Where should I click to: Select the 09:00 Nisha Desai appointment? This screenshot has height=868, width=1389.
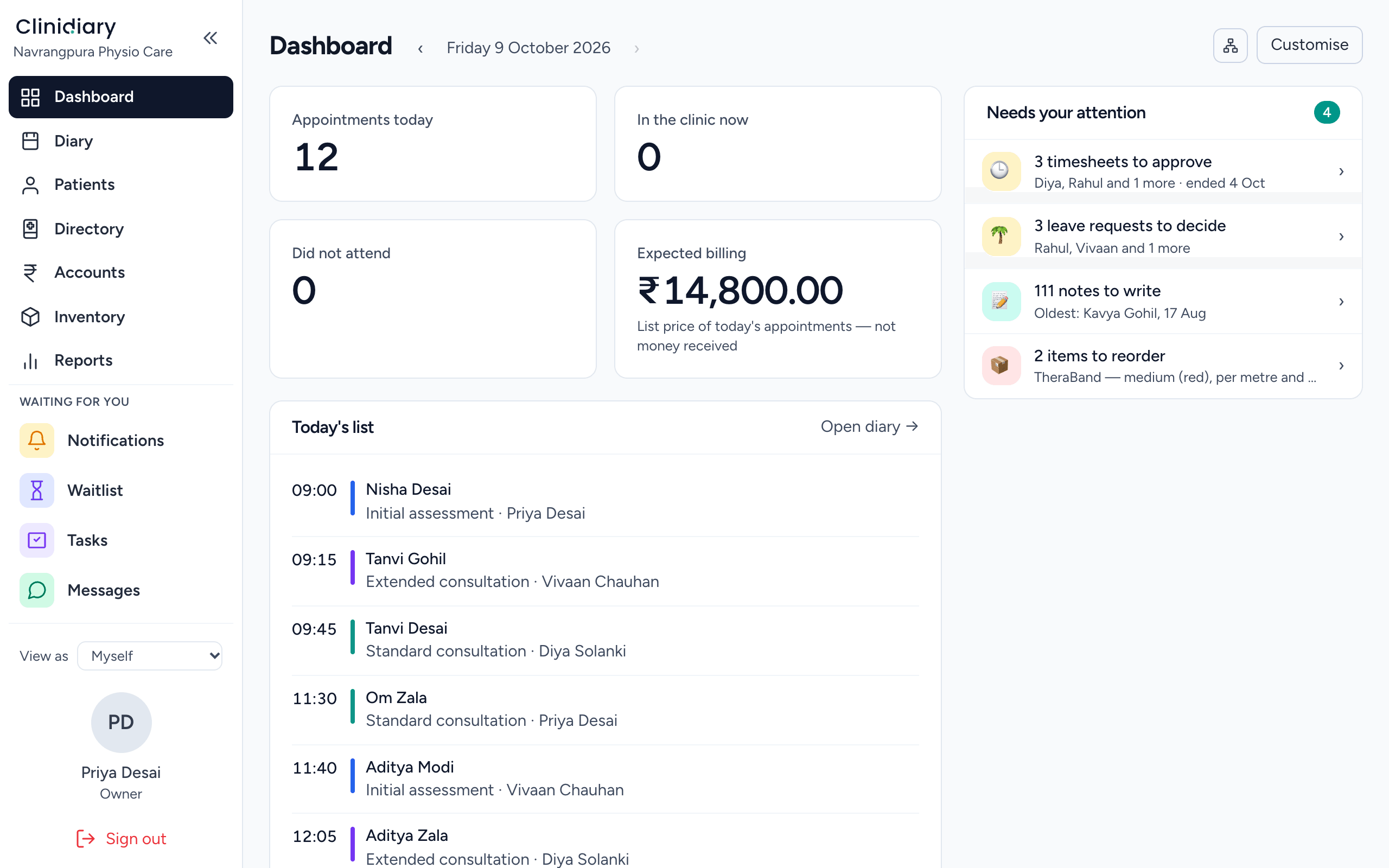pos(605,501)
